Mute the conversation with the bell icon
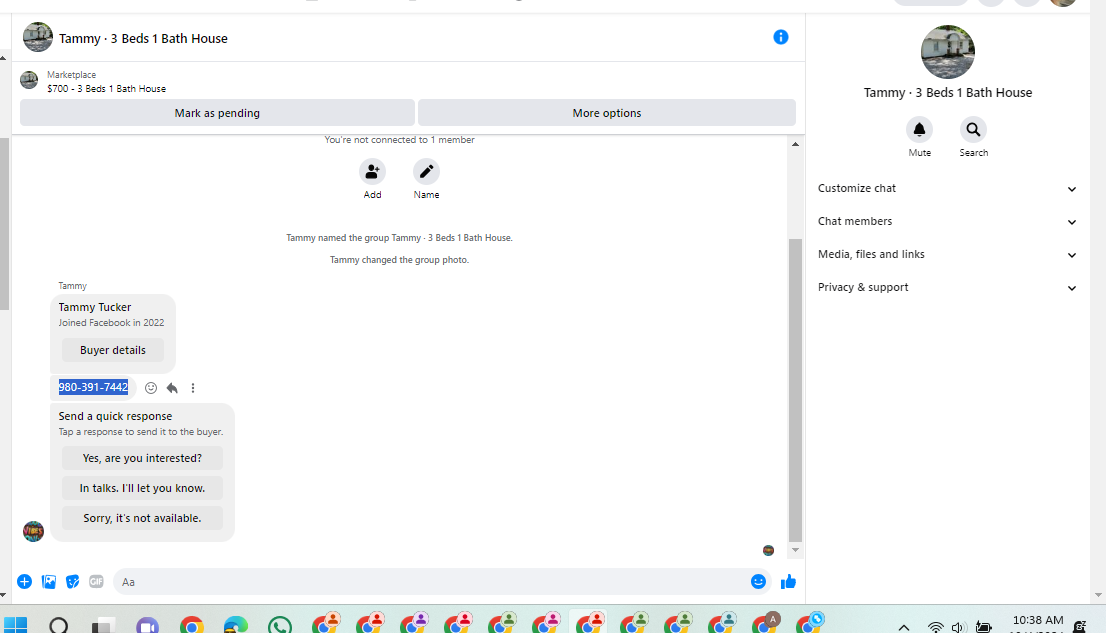The image size is (1106, 633). 919,130
